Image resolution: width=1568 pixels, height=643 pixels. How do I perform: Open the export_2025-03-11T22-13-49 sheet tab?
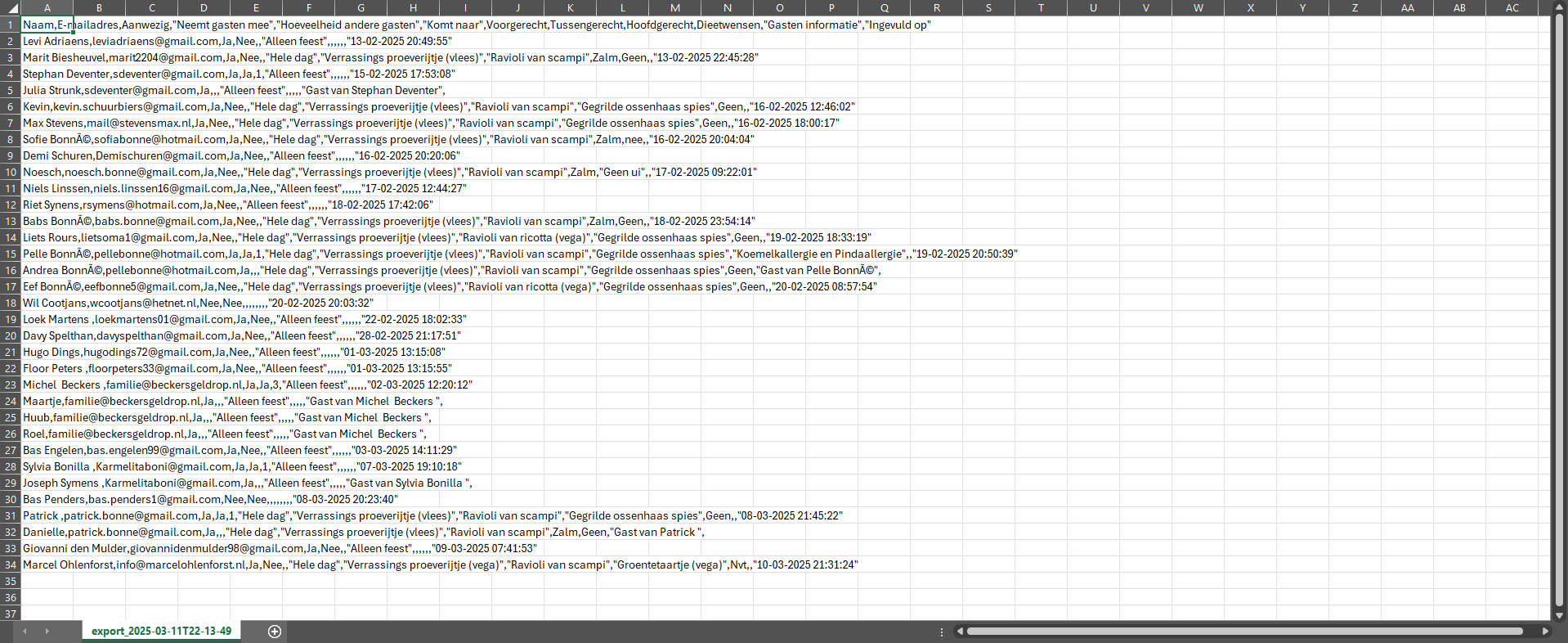(161, 631)
